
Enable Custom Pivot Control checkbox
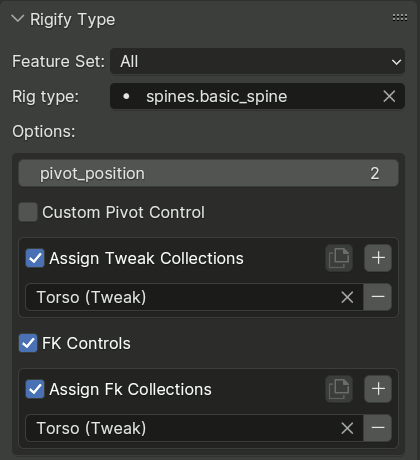[x=28, y=212]
